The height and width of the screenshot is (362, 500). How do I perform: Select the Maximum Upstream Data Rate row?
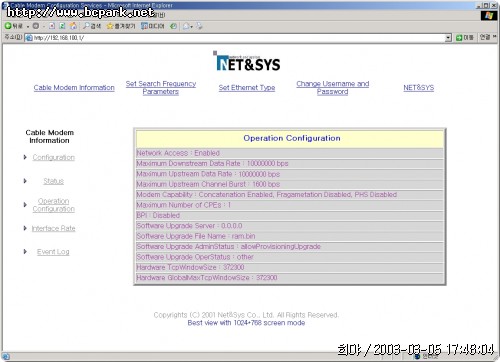point(290,174)
